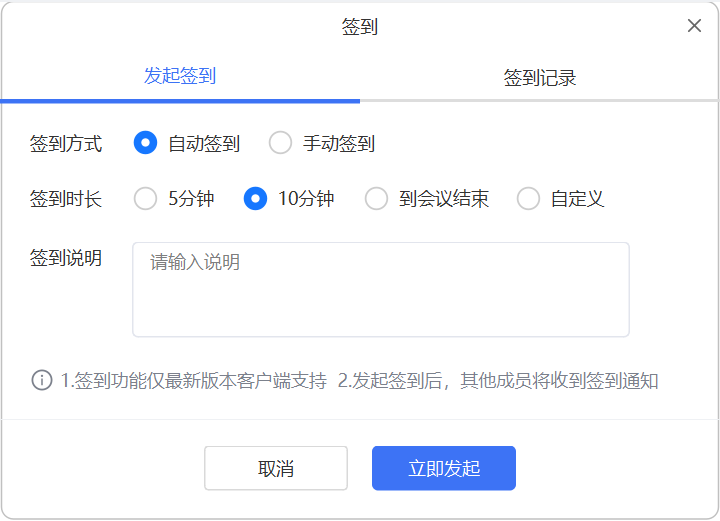Click the note about 其他成员将收到签到通知
The image size is (720, 521).
point(498,381)
